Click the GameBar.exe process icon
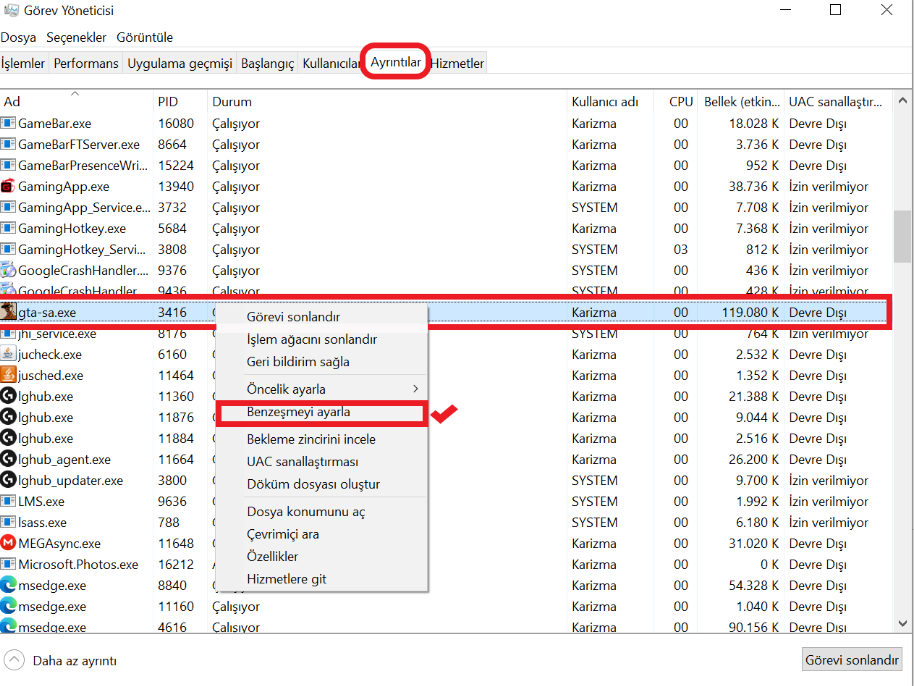 (8, 124)
